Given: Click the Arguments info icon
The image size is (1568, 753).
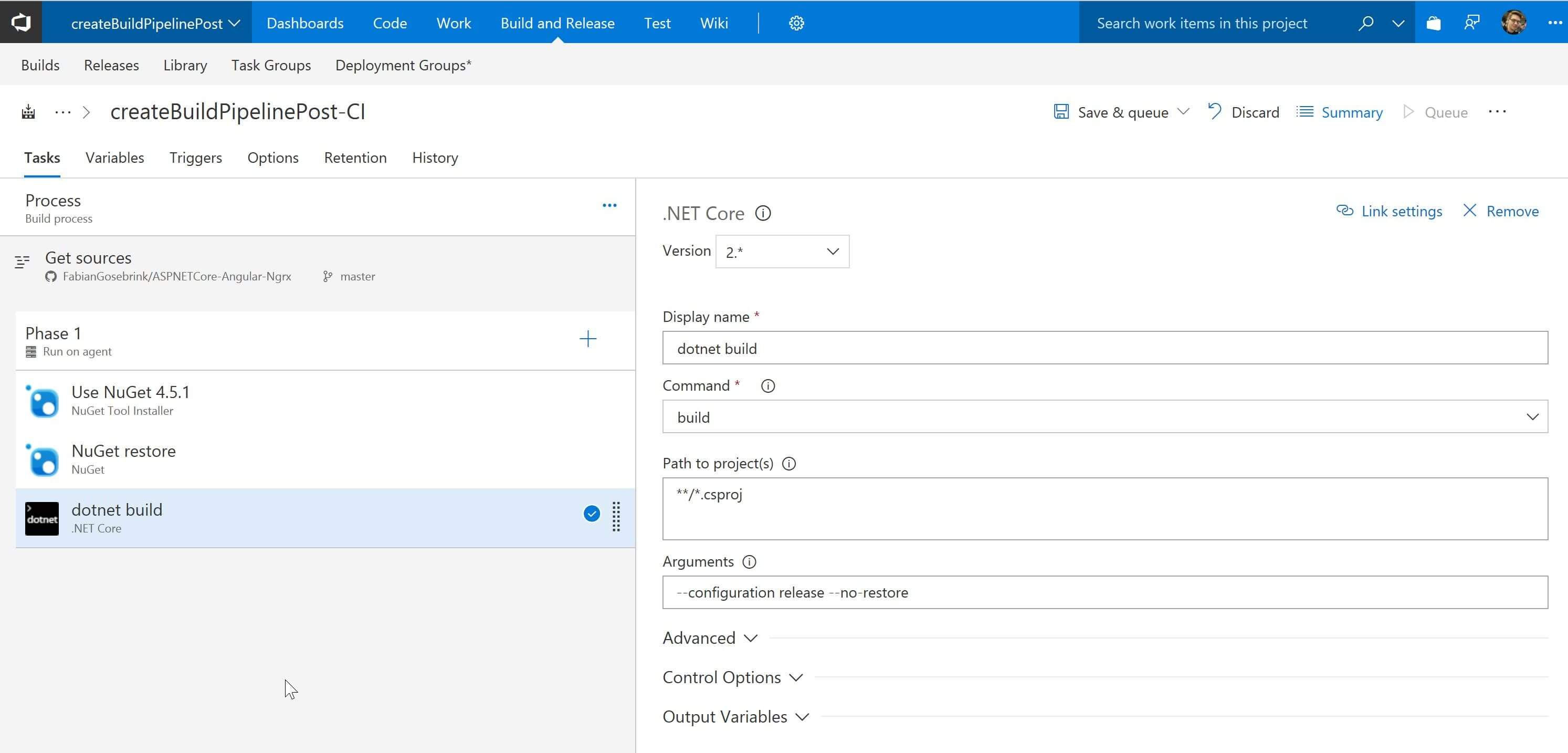Looking at the screenshot, I should point(749,562).
